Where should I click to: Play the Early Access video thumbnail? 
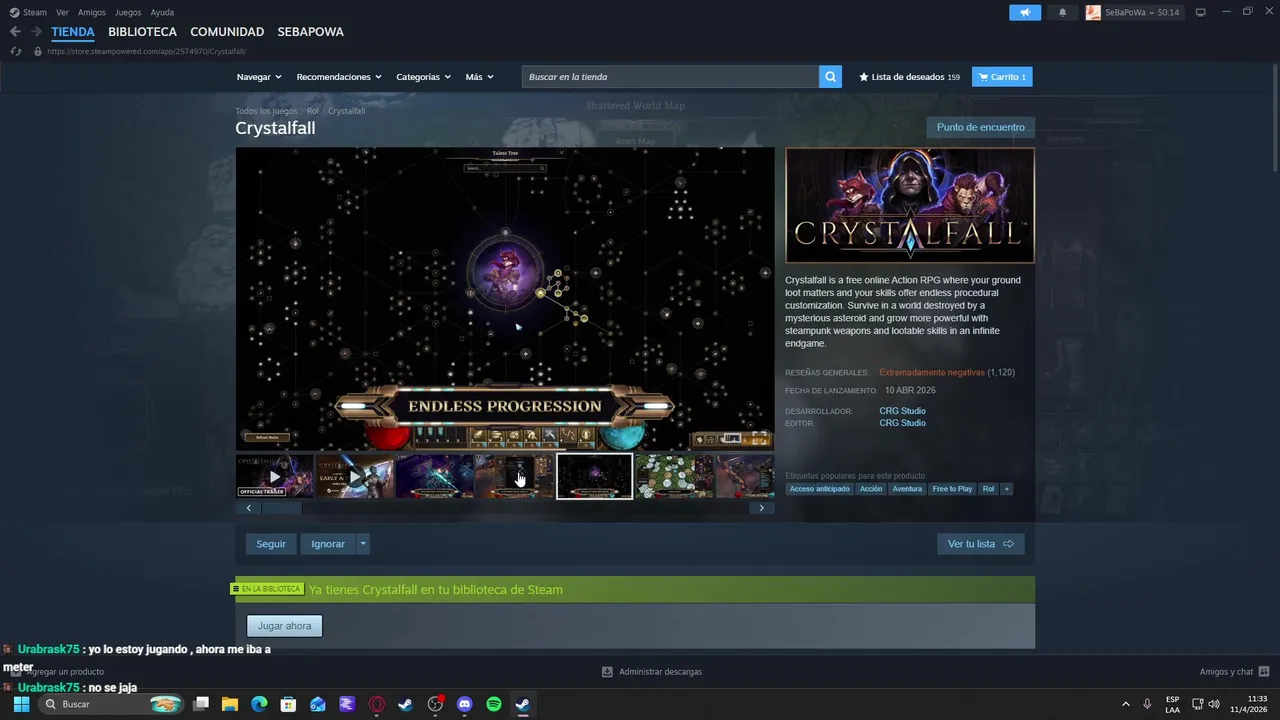(354, 476)
